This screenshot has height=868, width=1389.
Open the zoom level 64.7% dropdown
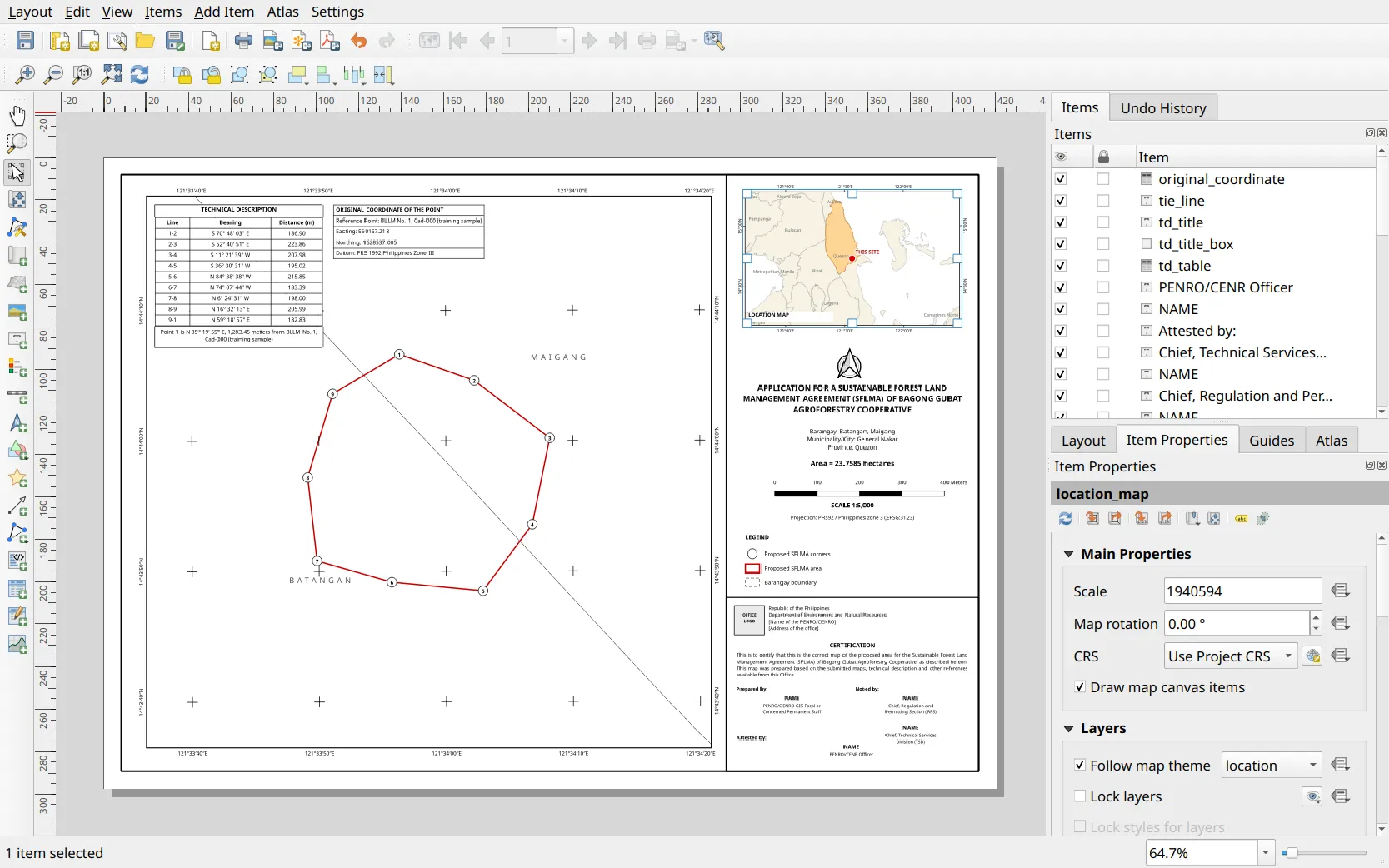pos(1266,853)
